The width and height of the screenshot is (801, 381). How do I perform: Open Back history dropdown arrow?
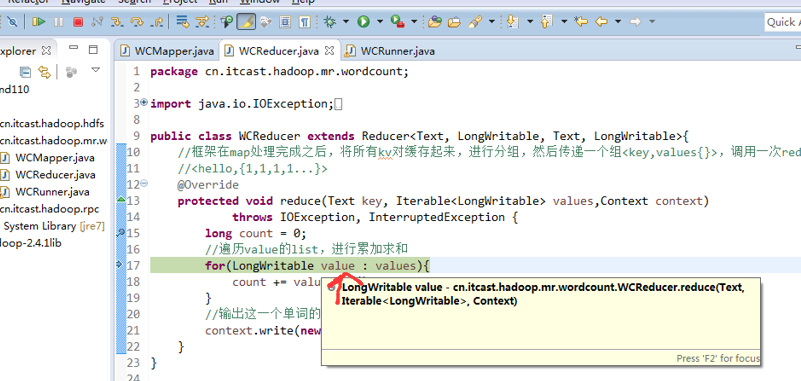point(618,22)
